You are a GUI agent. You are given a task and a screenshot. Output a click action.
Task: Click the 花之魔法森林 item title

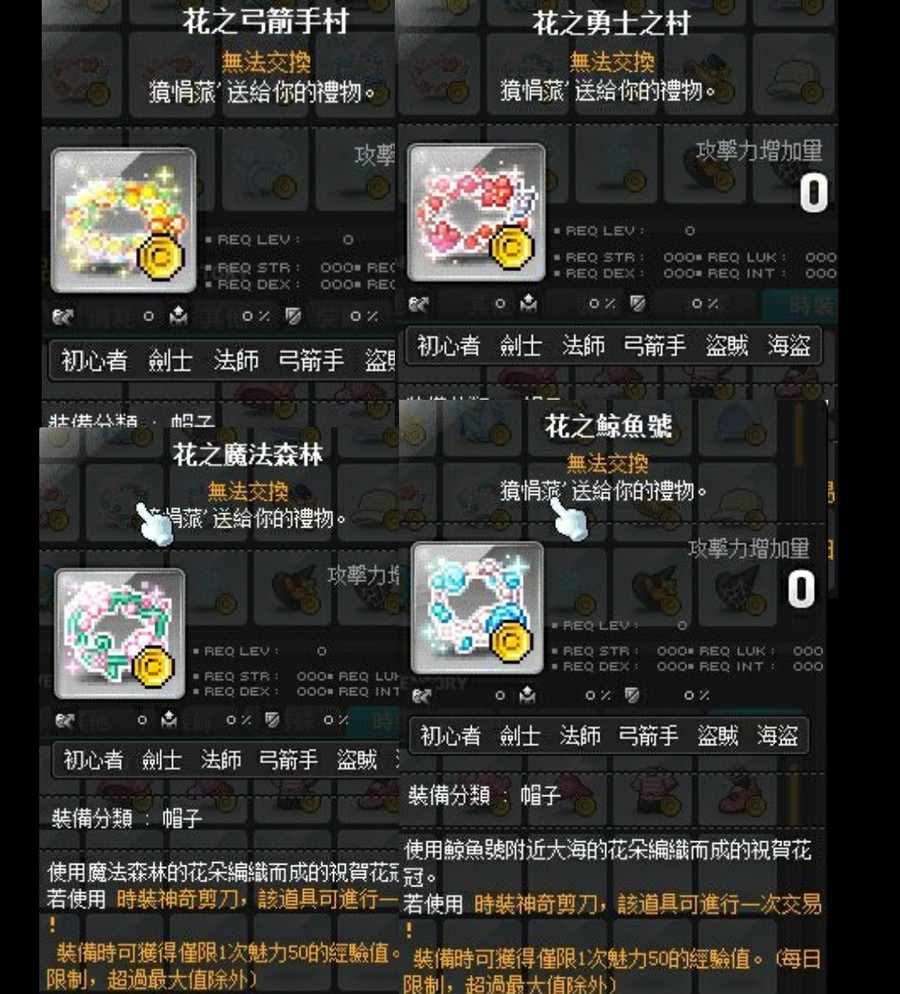click(x=248, y=455)
